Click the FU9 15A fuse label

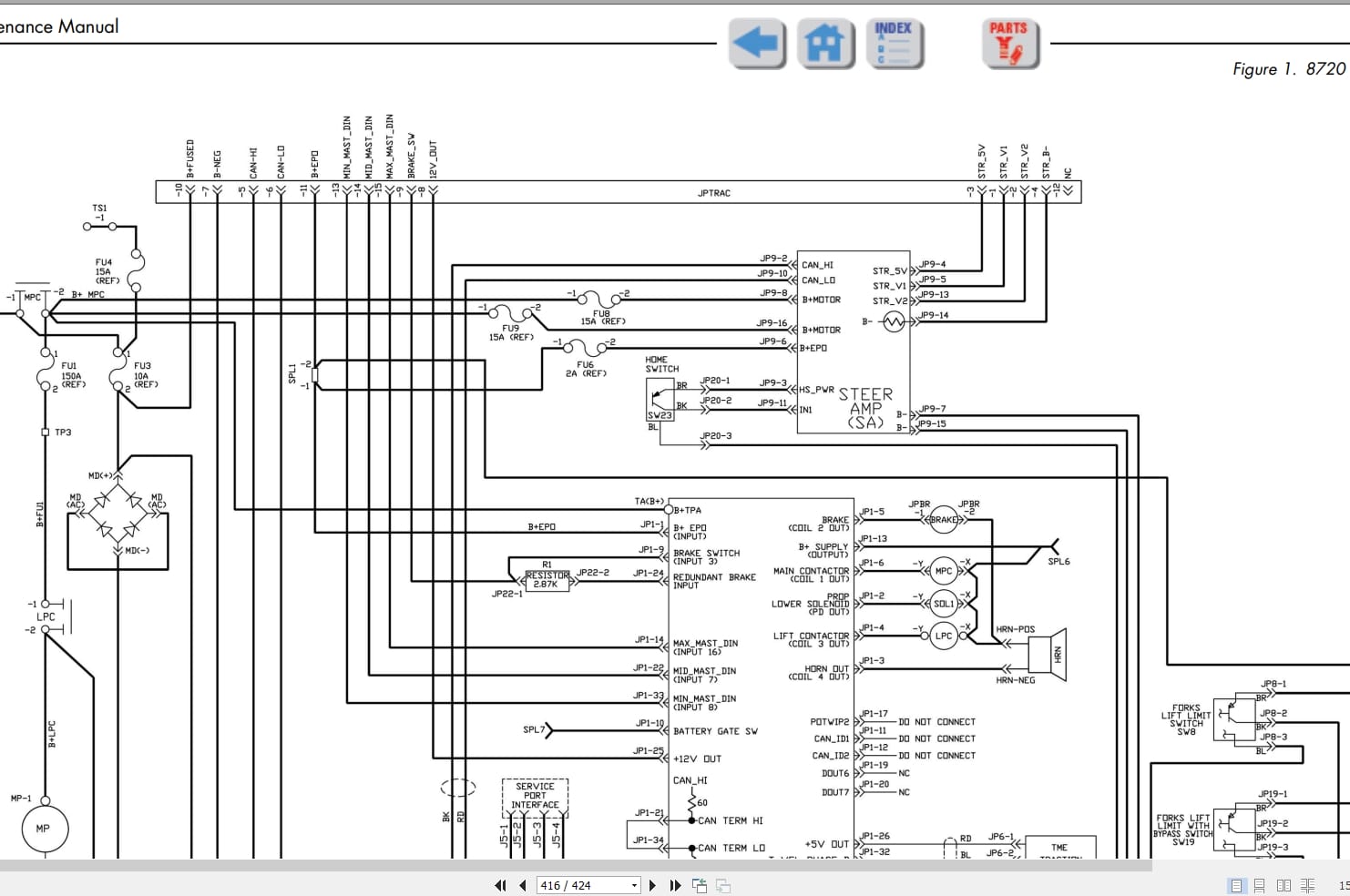coord(511,332)
